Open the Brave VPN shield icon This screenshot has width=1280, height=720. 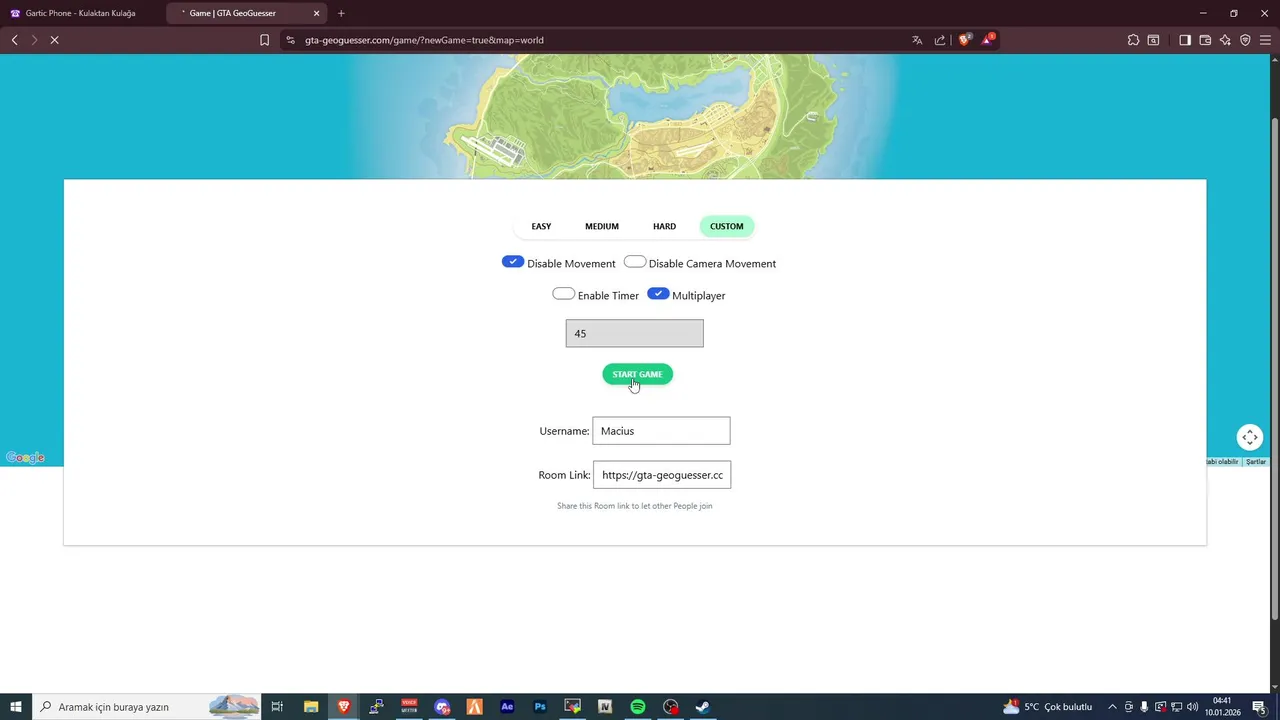coord(1245,40)
